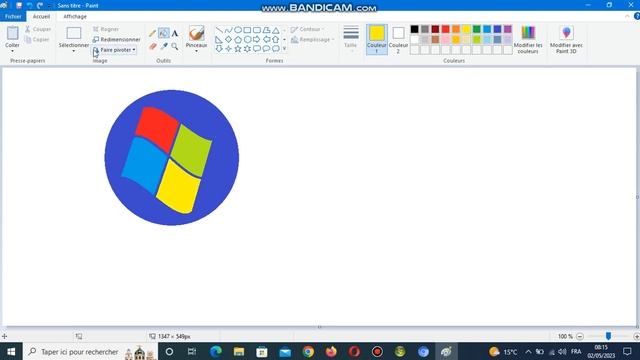Click the zoom slider handle
This screenshot has height=360, width=640.
coord(608,336)
